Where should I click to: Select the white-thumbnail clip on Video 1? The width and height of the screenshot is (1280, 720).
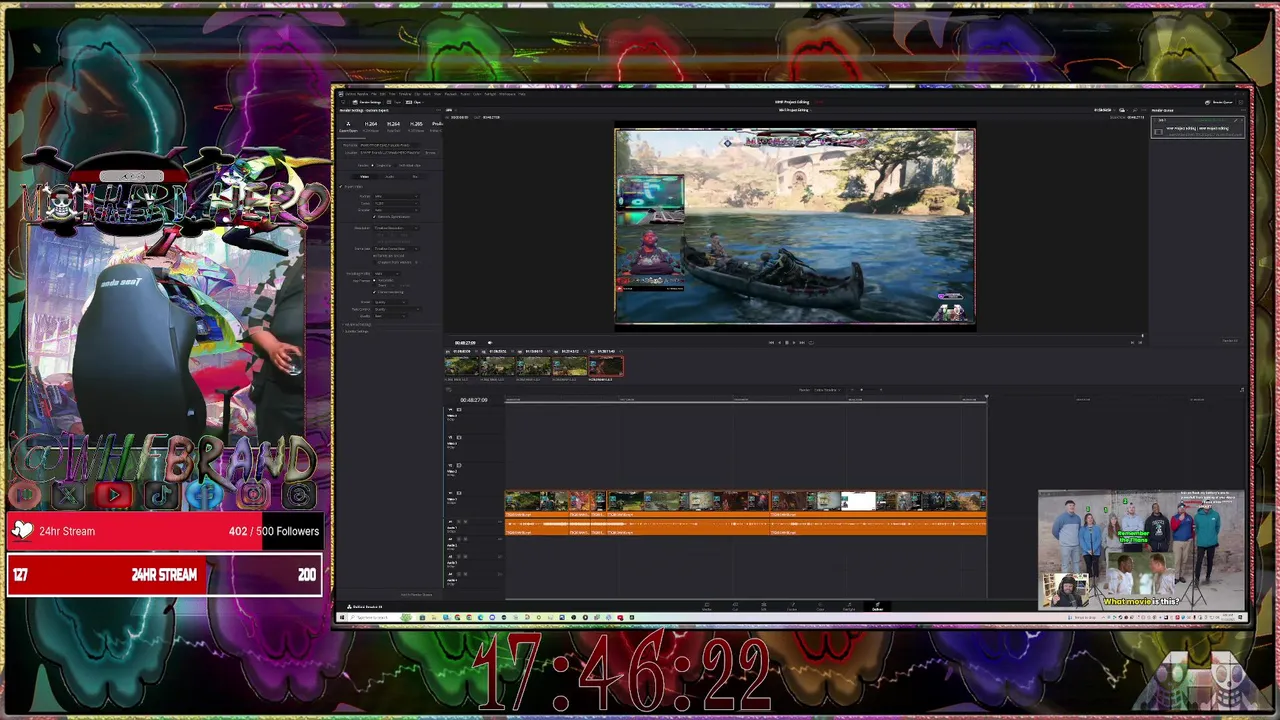(859, 501)
